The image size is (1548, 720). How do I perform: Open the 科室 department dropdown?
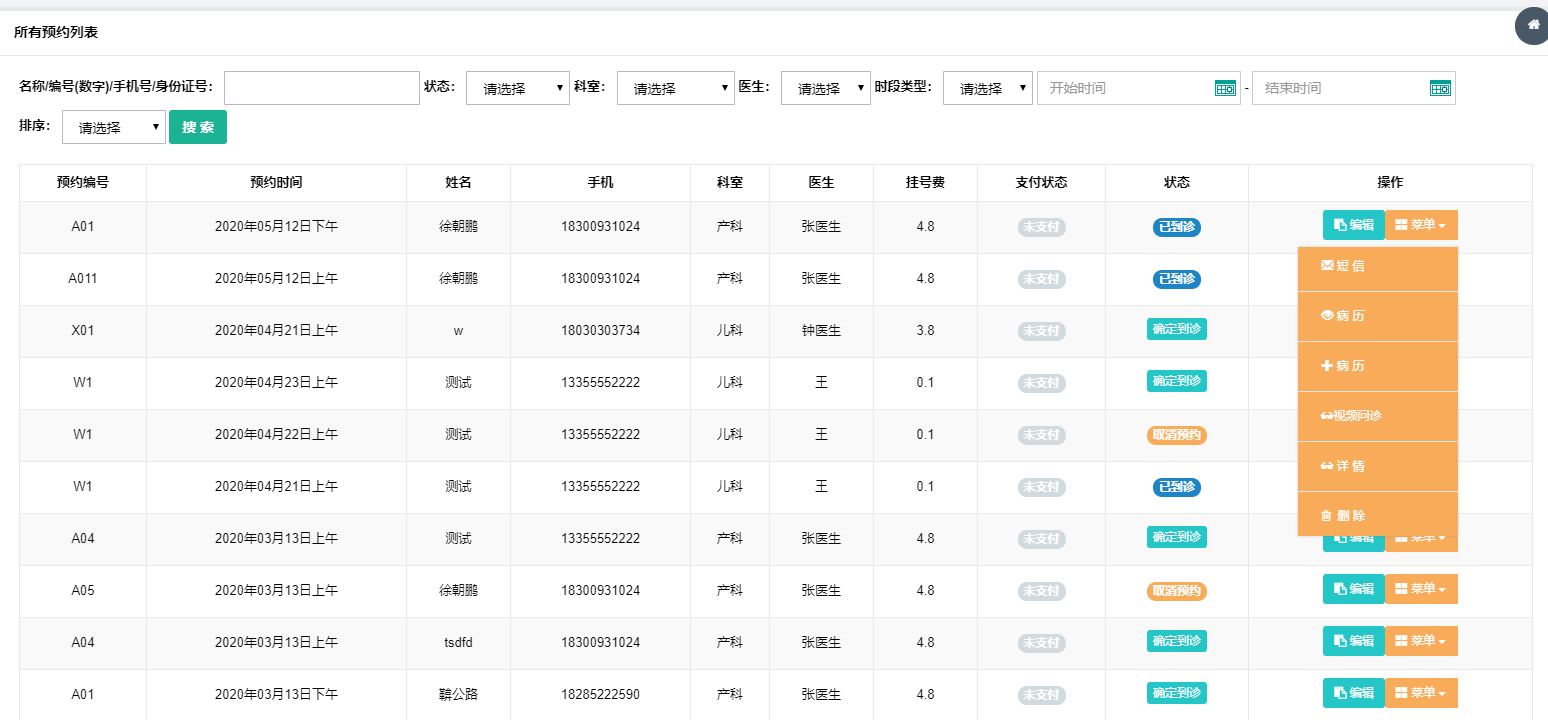click(x=676, y=88)
